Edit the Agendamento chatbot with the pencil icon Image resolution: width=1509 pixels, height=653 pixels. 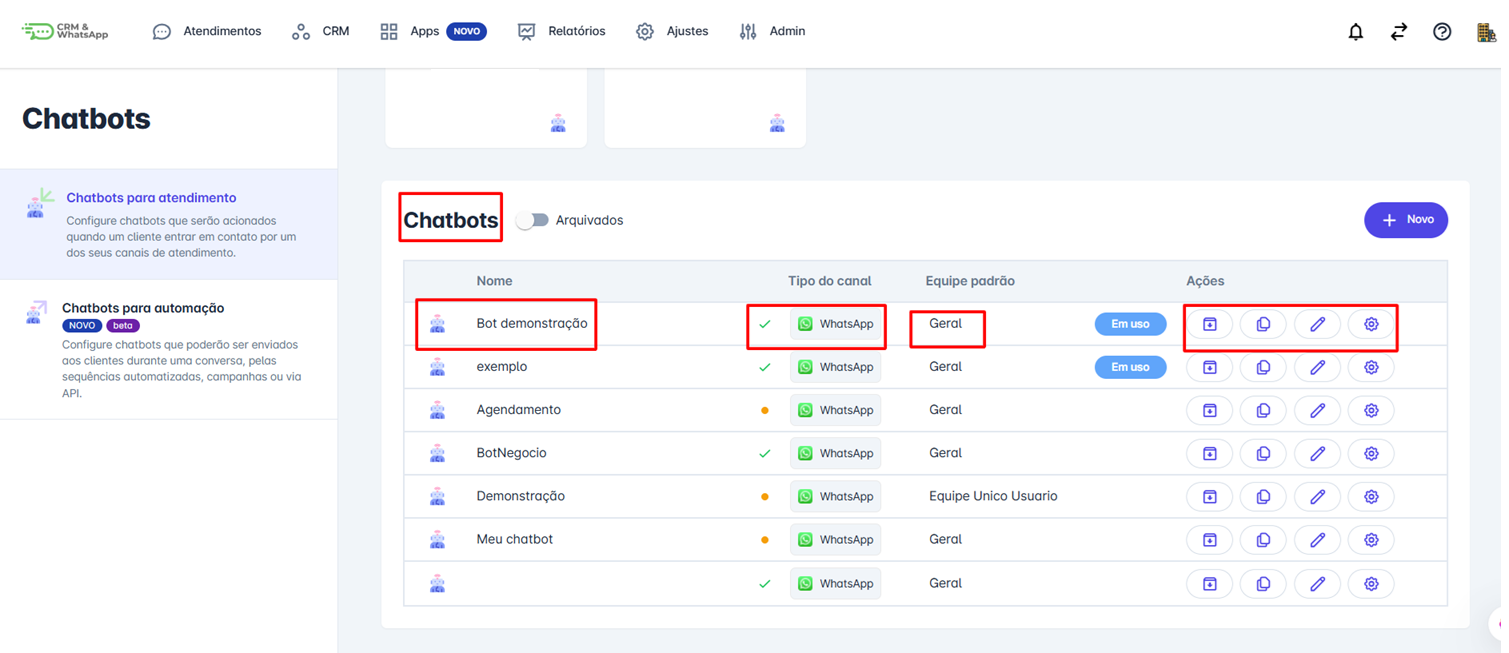(x=1317, y=409)
